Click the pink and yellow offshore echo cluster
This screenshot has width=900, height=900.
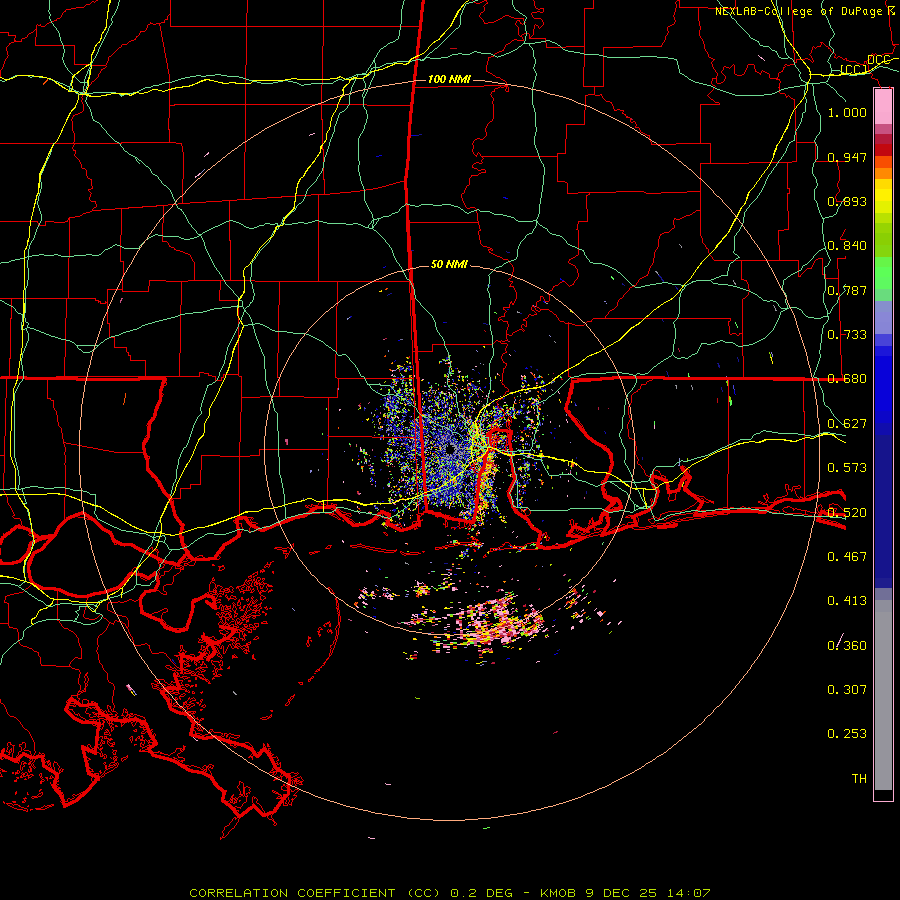click(x=494, y=622)
